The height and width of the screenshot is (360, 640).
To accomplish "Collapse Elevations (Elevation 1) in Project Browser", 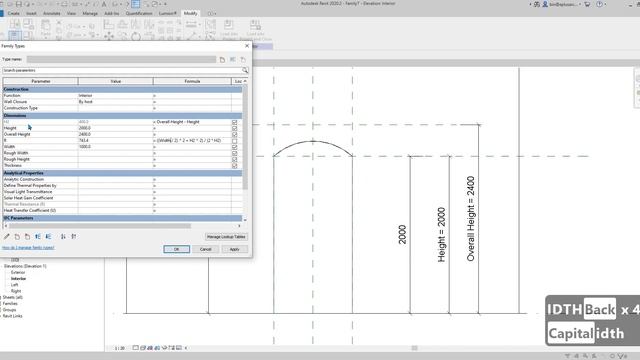I will tap(2, 266).
